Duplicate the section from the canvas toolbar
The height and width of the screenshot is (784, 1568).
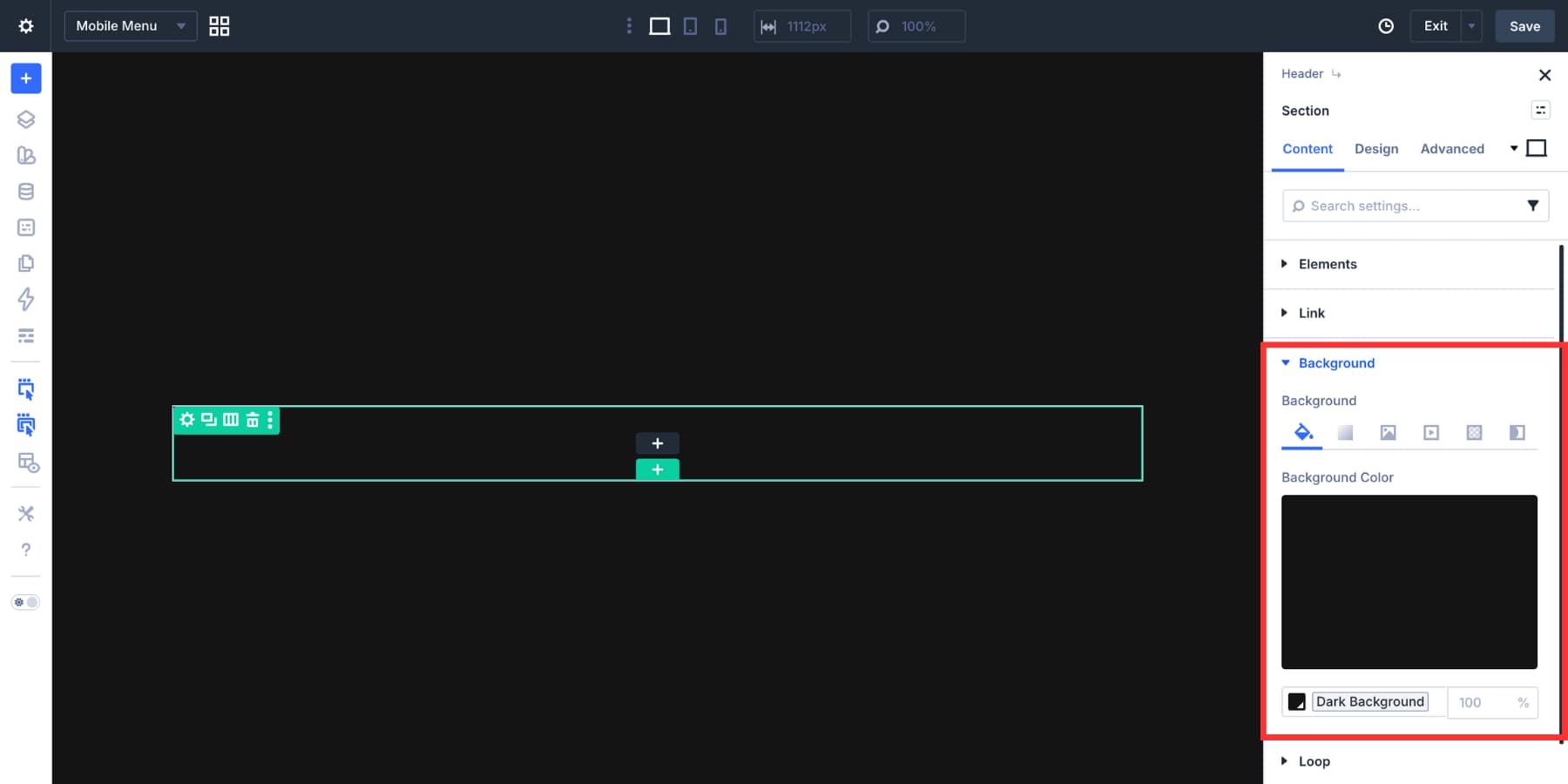209,420
